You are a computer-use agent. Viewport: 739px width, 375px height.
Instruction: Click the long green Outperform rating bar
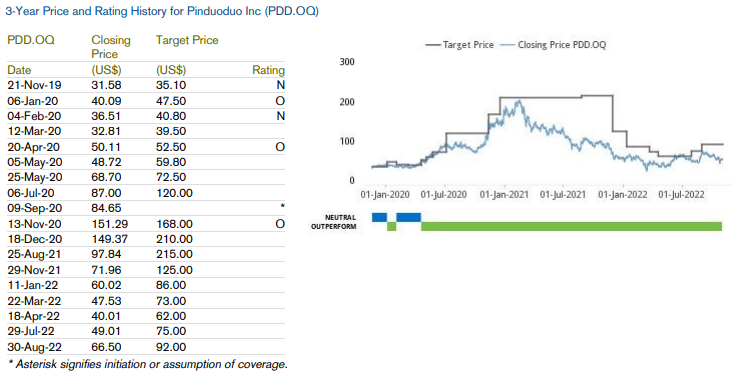click(x=571, y=227)
